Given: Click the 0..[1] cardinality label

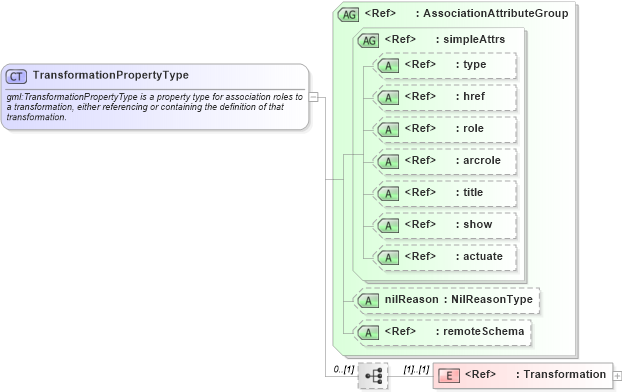Looking at the screenshot, I should 344,370.
